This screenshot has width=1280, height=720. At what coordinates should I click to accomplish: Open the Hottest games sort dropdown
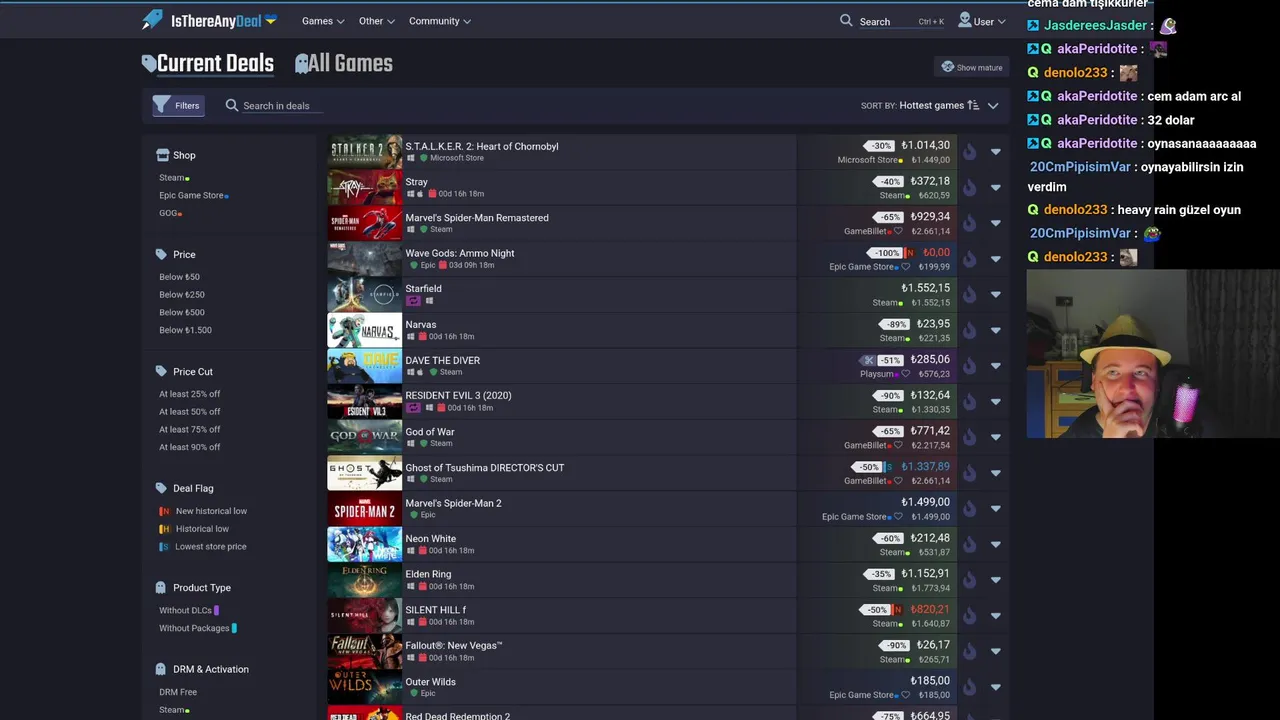(x=930, y=105)
